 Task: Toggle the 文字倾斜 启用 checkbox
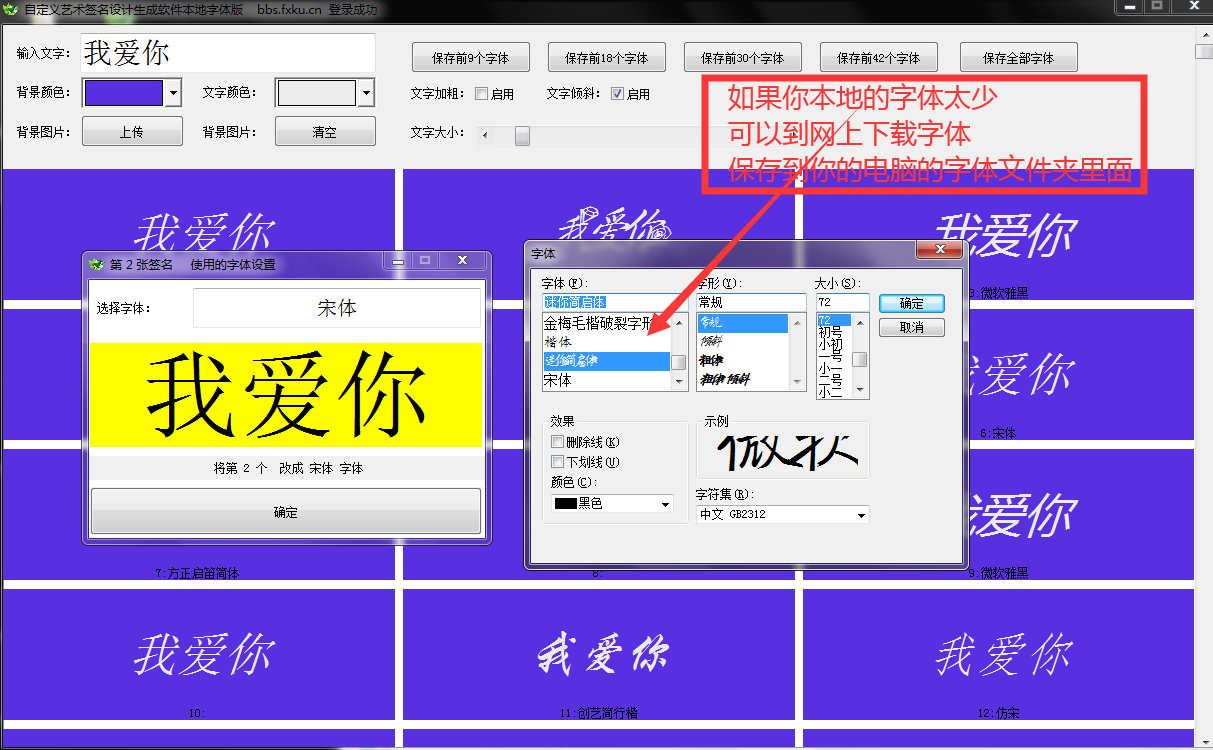pos(617,94)
